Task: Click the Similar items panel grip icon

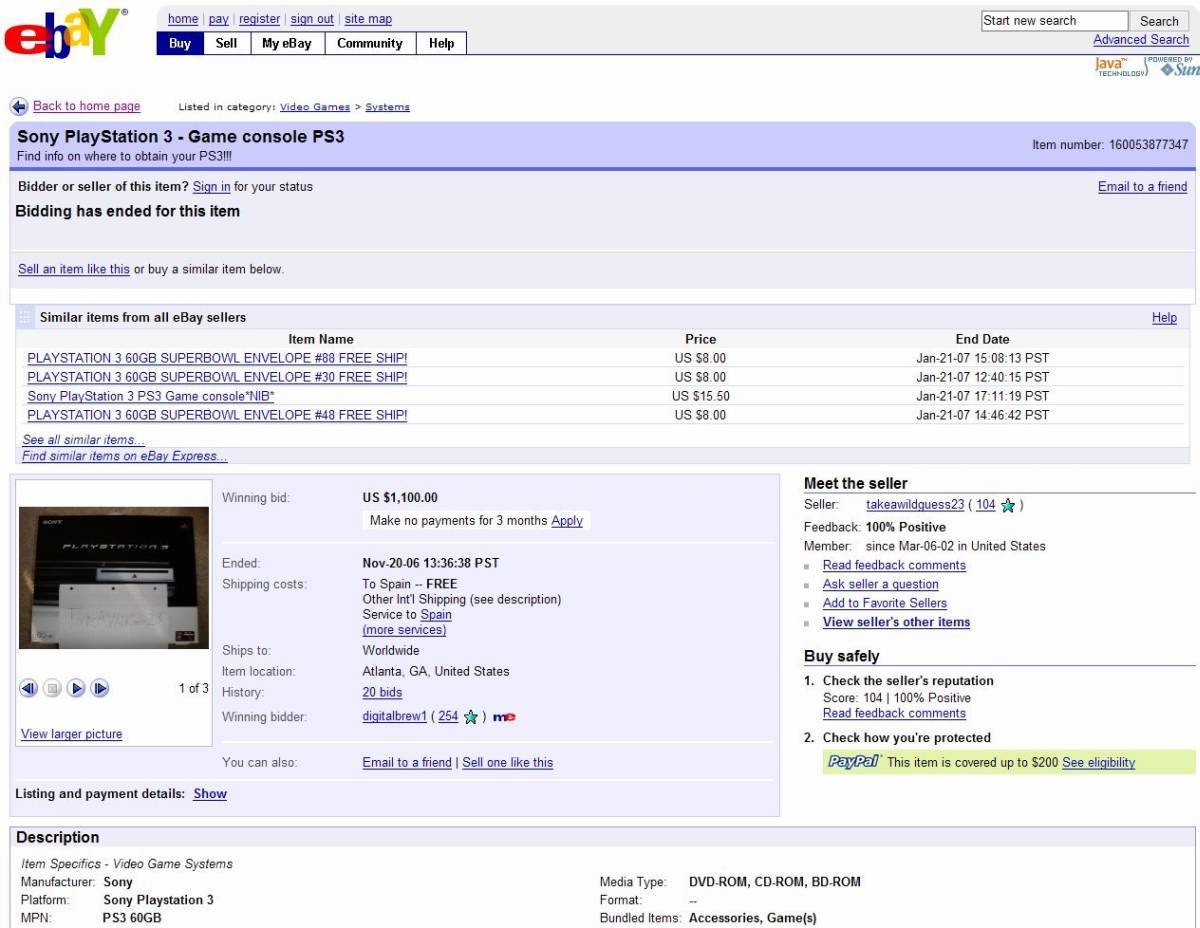Action: click(25, 317)
